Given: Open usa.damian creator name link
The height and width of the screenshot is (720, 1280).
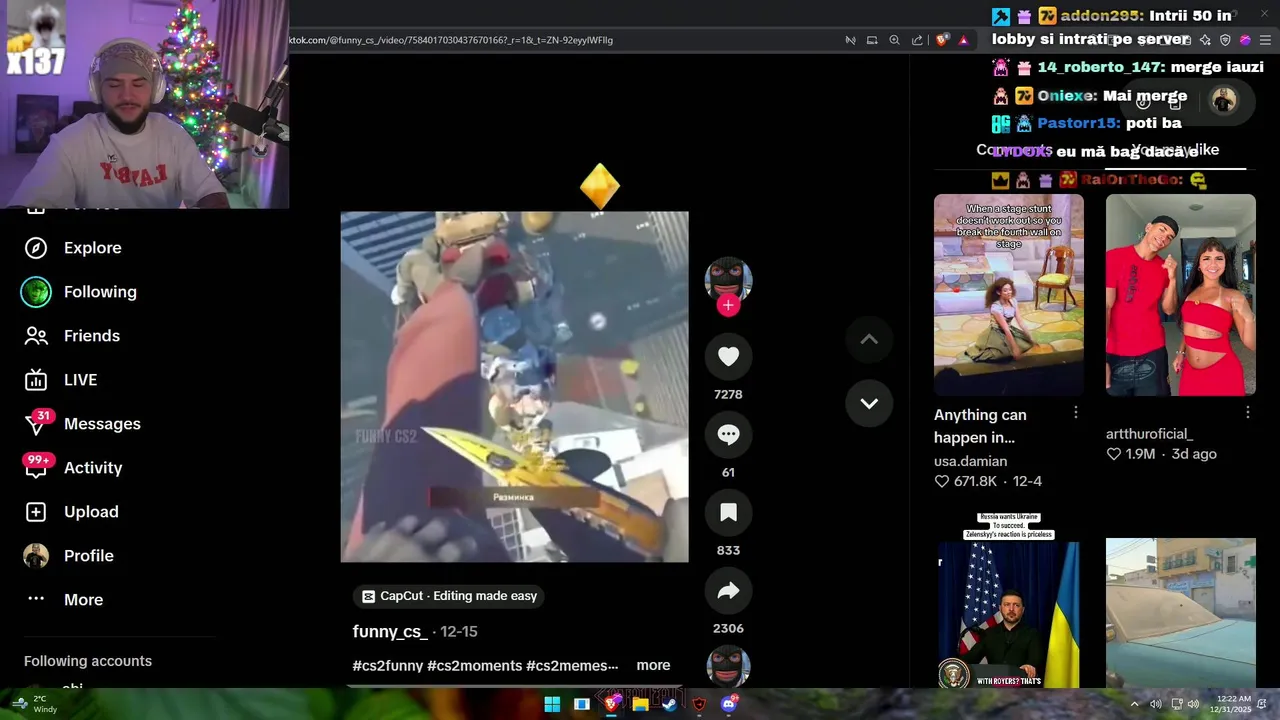Looking at the screenshot, I should point(970,461).
